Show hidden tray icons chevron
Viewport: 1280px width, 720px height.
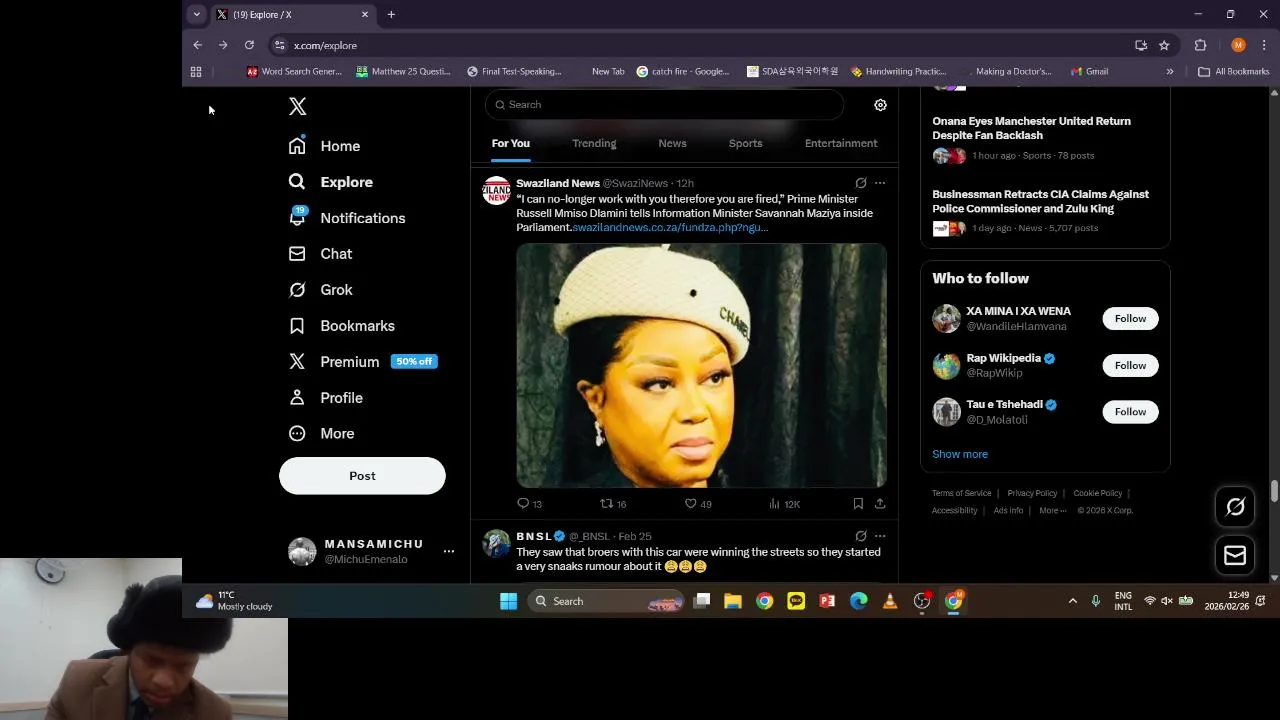pyautogui.click(x=1072, y=601)
